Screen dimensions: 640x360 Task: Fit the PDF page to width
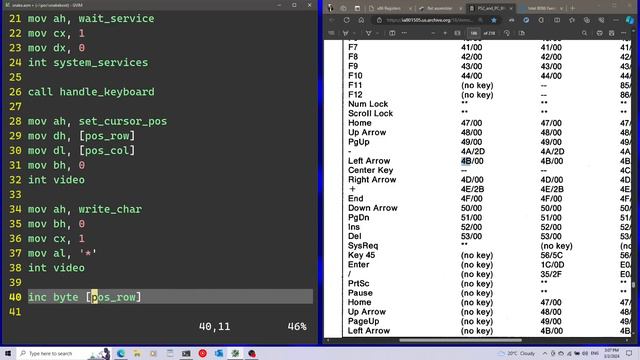pos(458,33)
